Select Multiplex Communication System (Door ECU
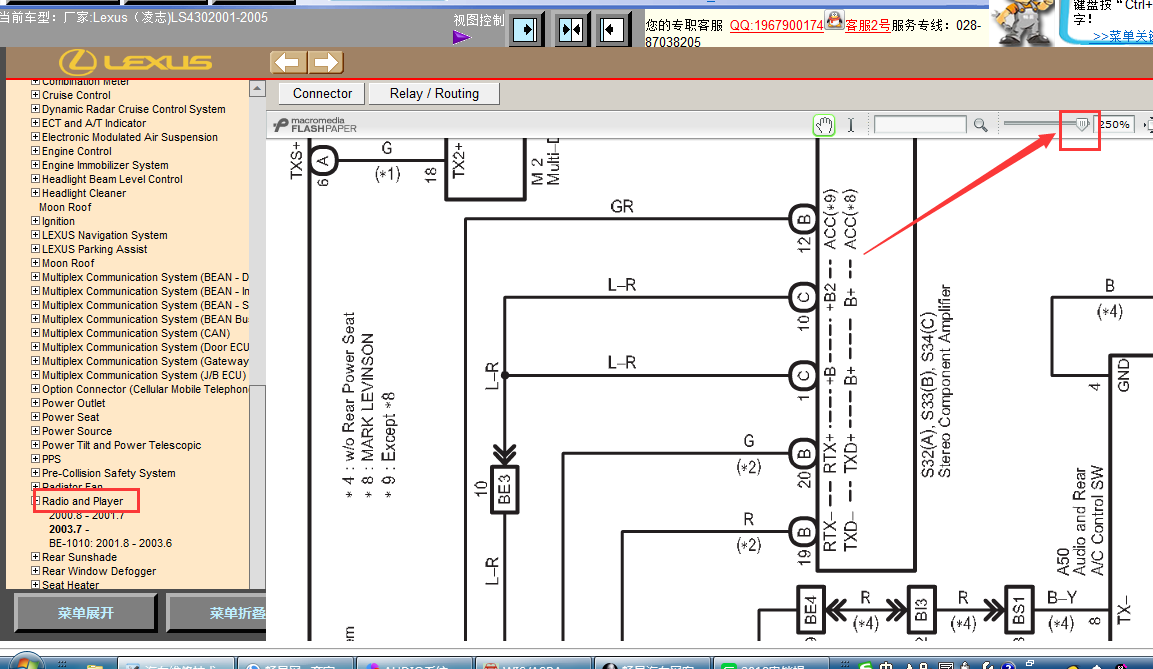Image resolution: width=1153 pixels, height=669 pixels. [145, 347]
